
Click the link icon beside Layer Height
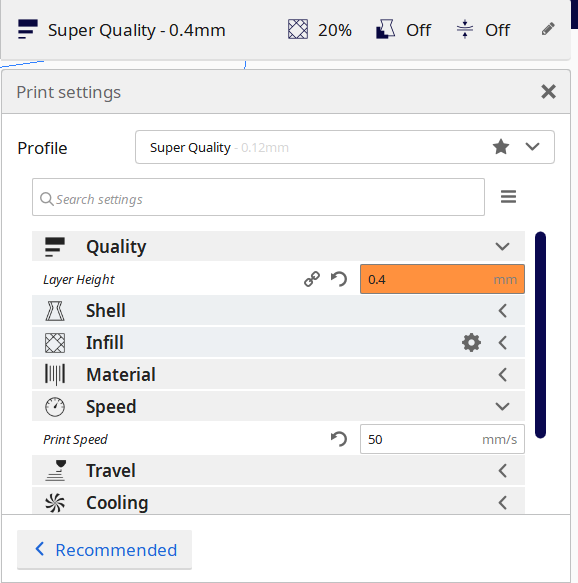[312, 279]
